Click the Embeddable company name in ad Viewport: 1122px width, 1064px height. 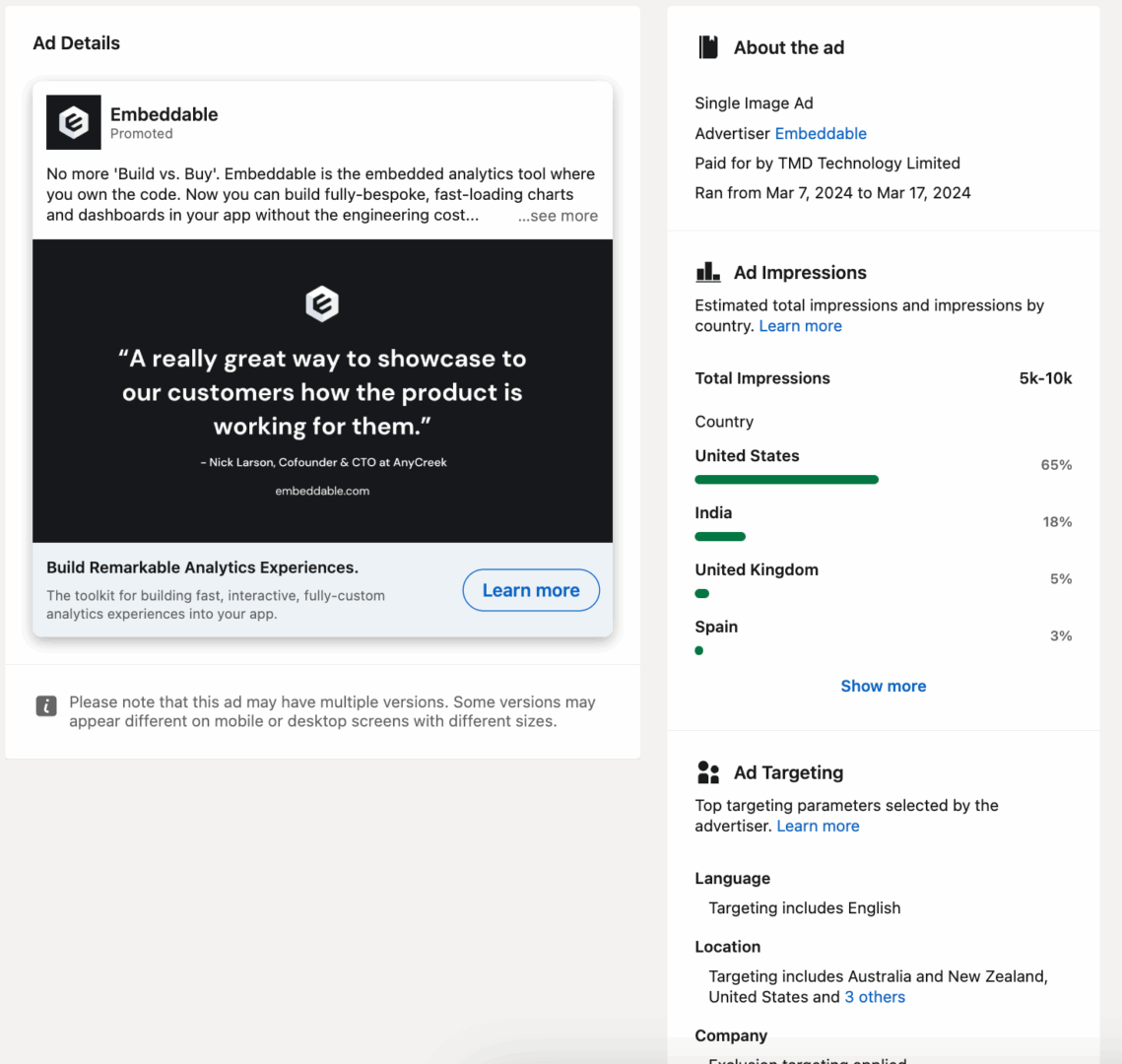tap(165, 114)
